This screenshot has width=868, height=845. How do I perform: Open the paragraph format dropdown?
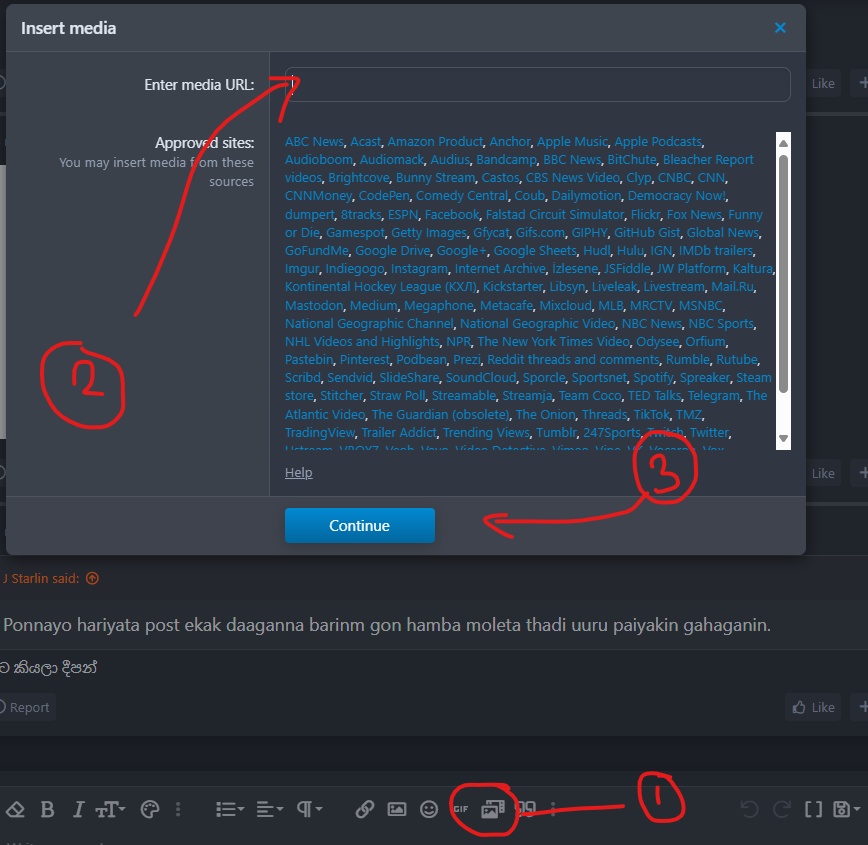coord(309,810)
